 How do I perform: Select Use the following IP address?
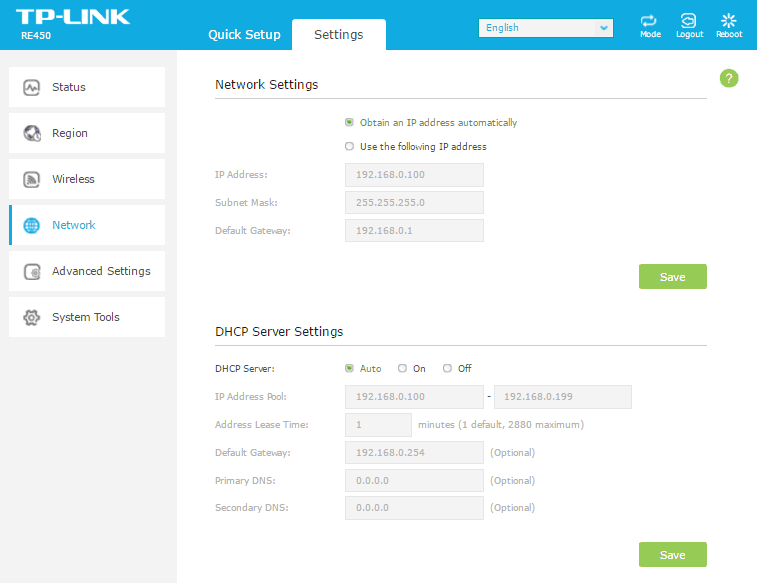pyautogui.click(x=350, y=147)
